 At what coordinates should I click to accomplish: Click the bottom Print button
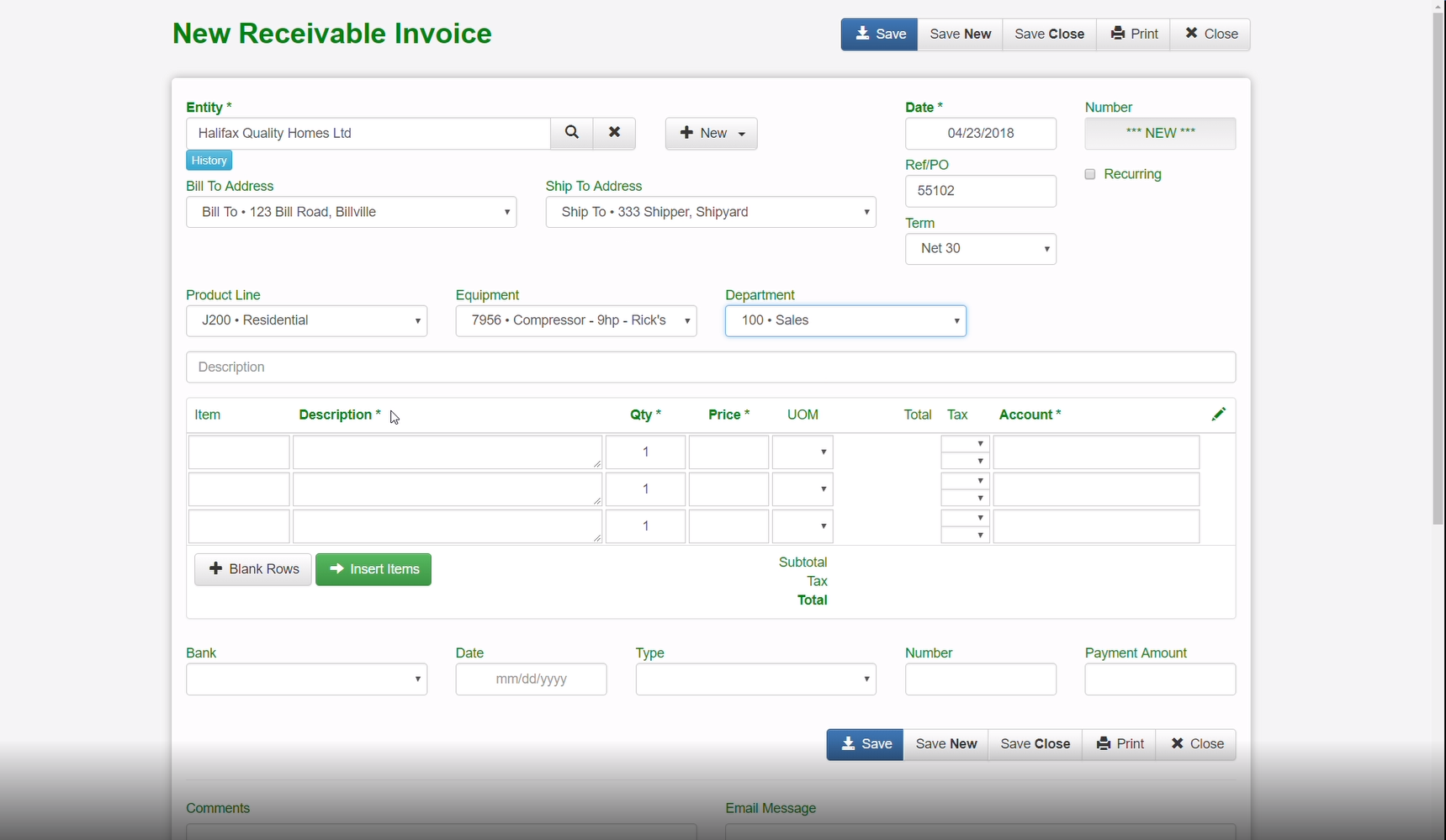[x=1119, y=744]
